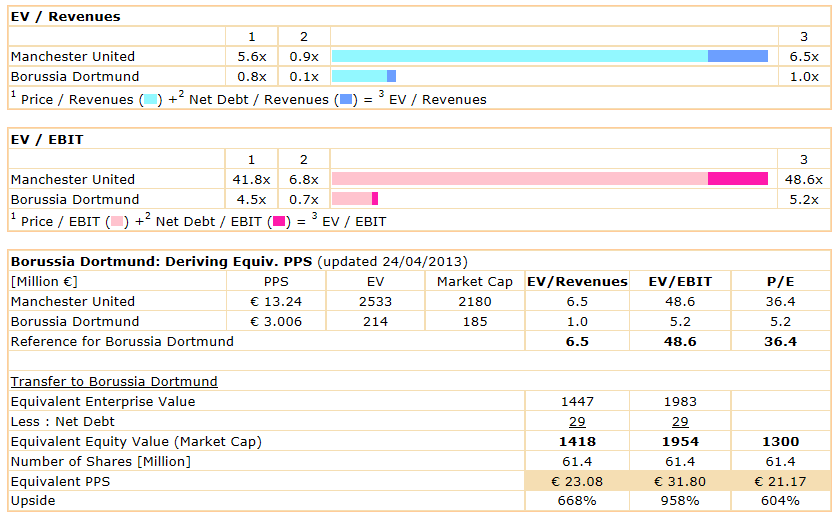Select Manchester United's 5.6x Price/Revenues value
This screenshot has width=836, height=517.
(252, 56)
